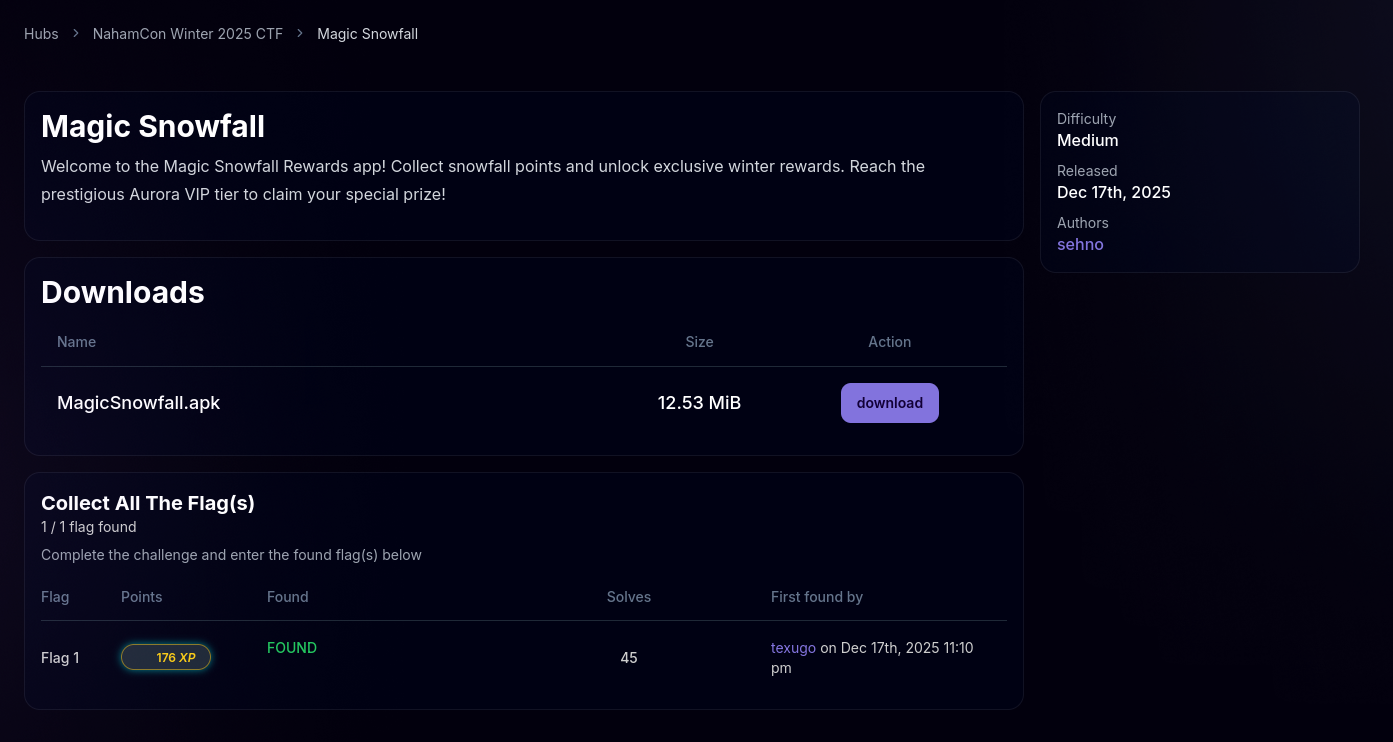Open author sehno's profile

[x=1080, y=244]
